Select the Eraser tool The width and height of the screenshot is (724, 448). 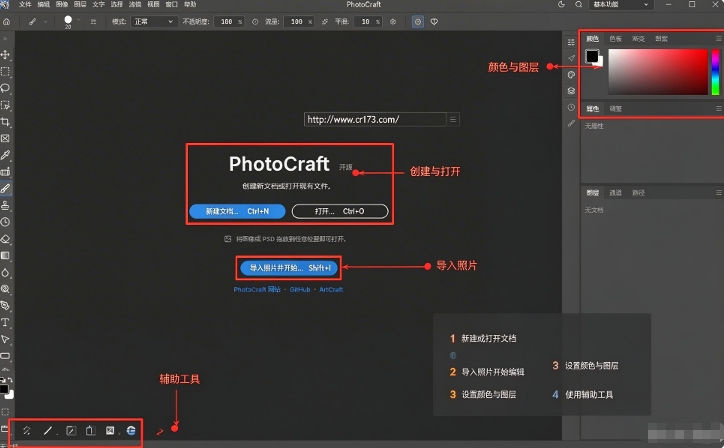(x=5, y=239)
